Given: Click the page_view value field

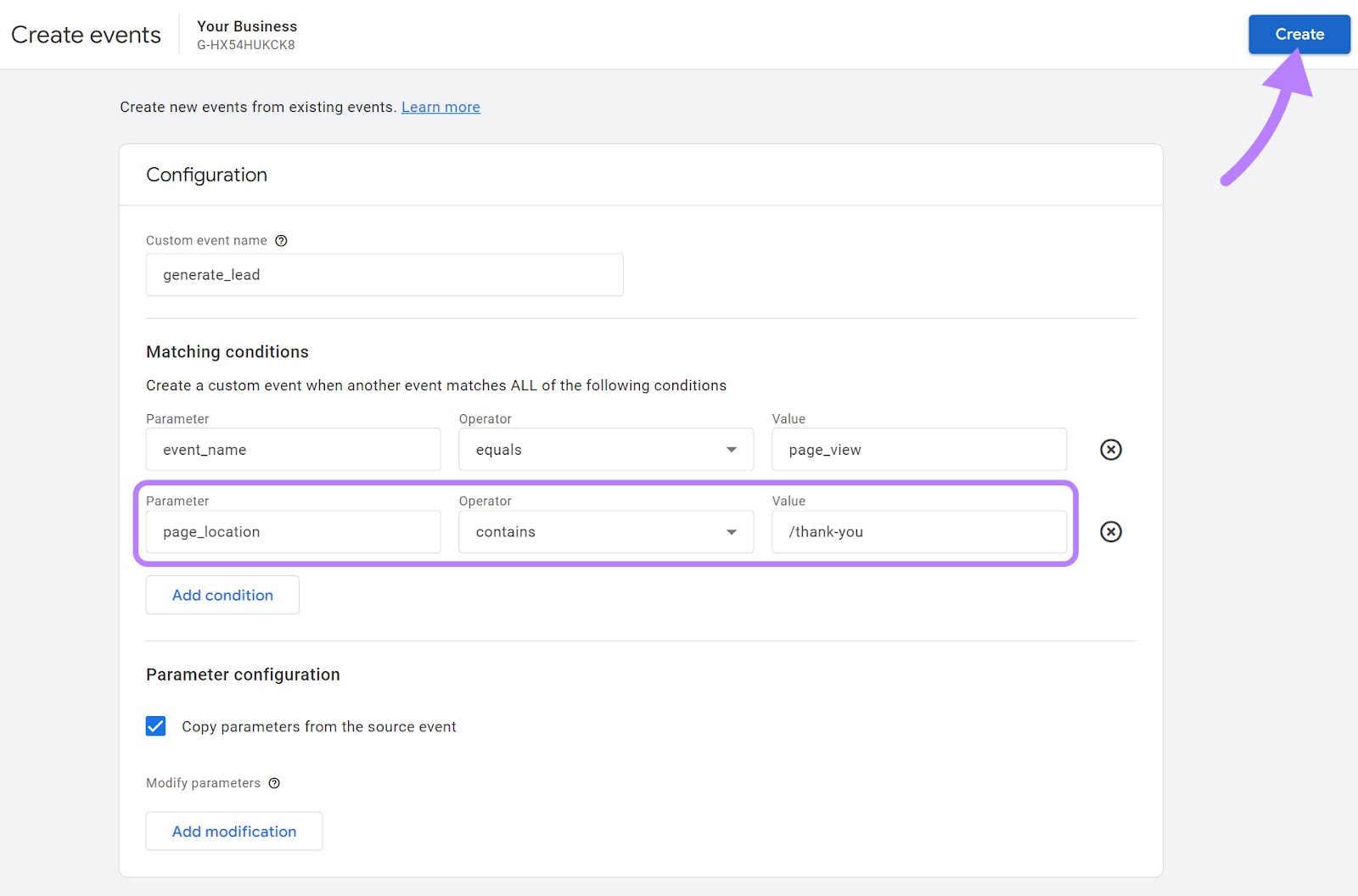Looking at the screenshot, I should pos(918,450).
